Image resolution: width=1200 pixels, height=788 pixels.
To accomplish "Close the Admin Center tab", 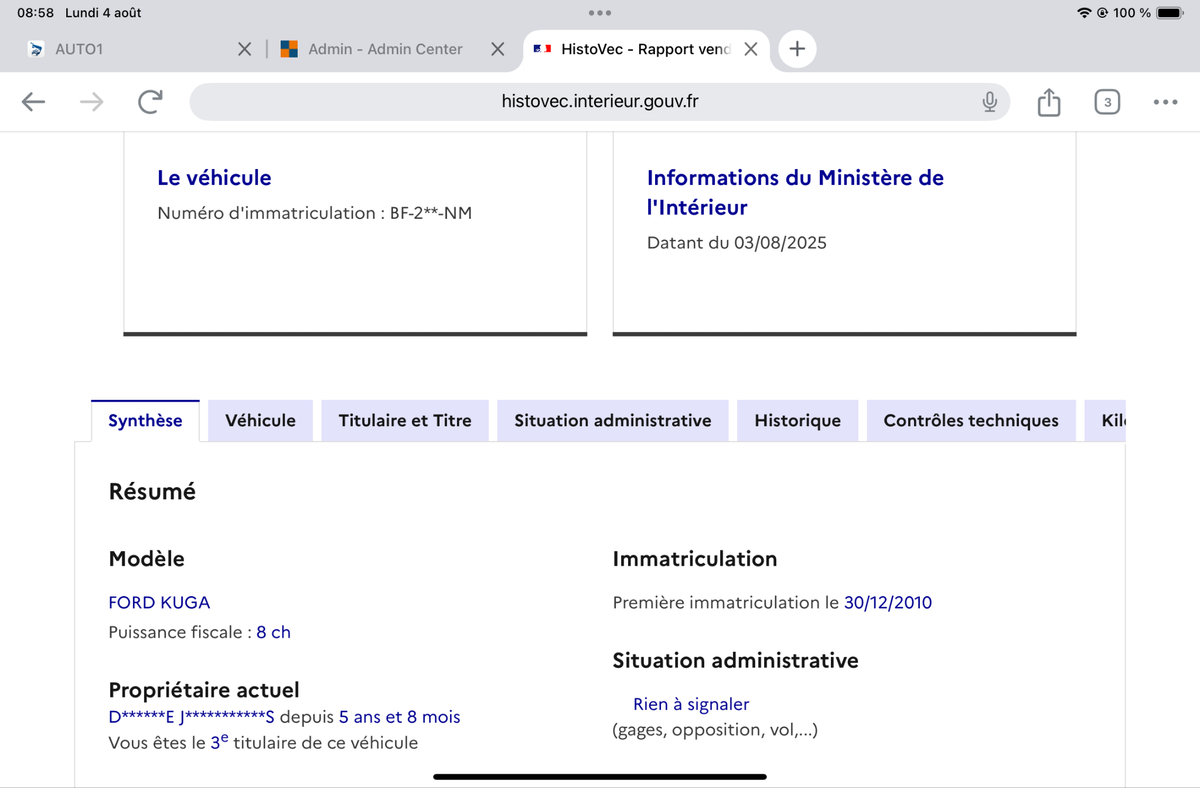I will 497,49.
